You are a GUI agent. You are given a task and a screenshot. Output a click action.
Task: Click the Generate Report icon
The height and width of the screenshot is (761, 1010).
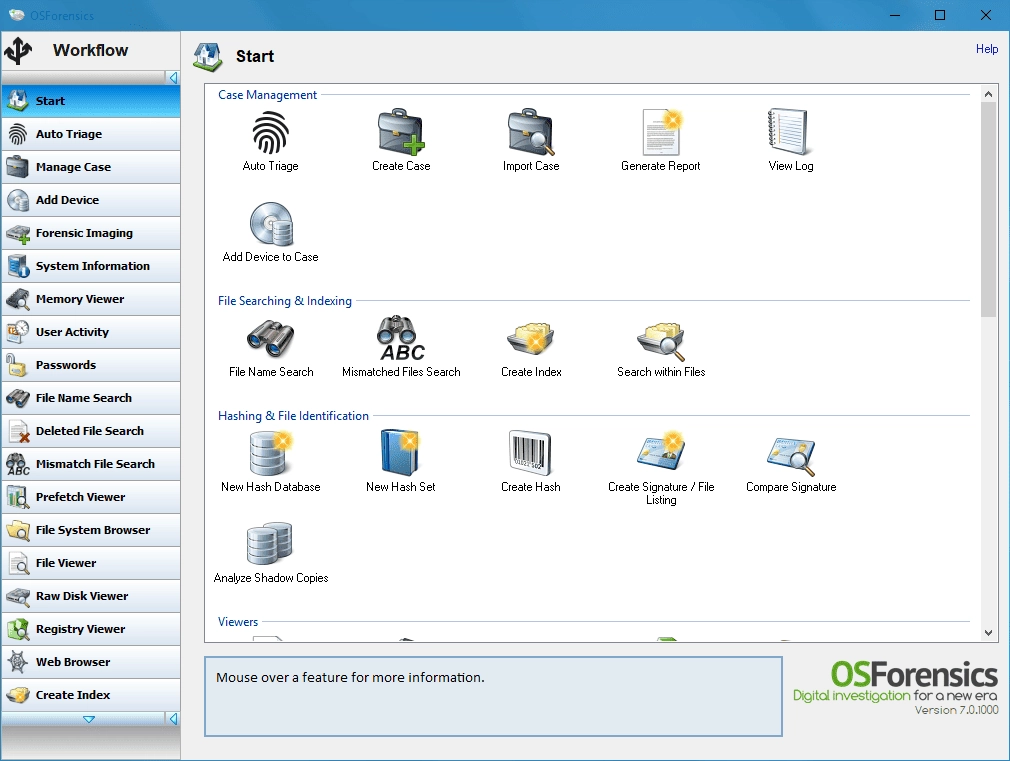(661, 132)
